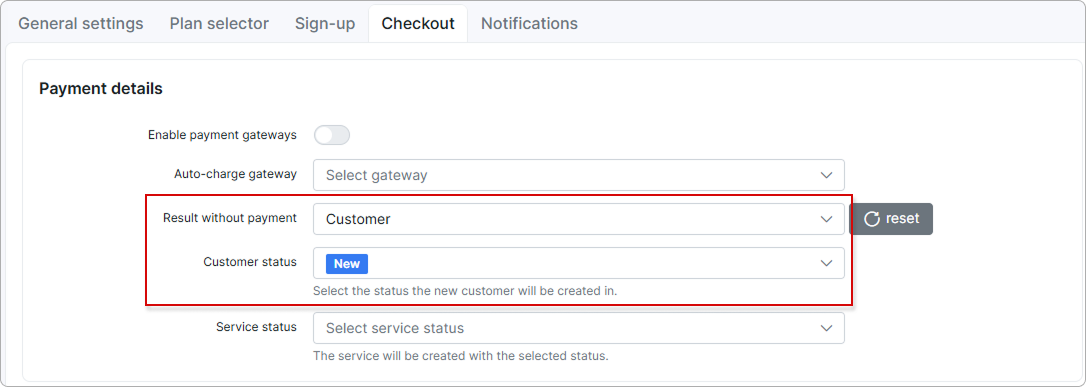Click 'The service will be created' hint text

click(x=461, y=357)
